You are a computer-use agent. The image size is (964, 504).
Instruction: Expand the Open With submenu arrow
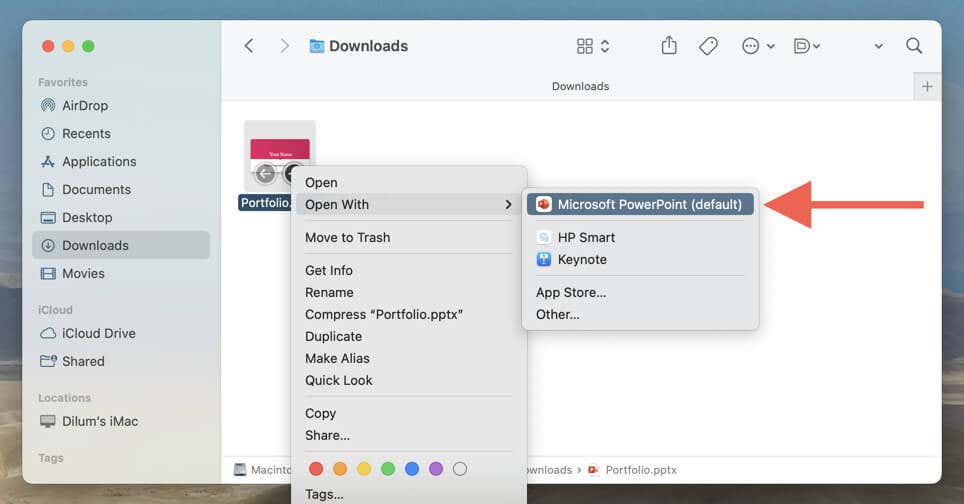tap(508, 205)
